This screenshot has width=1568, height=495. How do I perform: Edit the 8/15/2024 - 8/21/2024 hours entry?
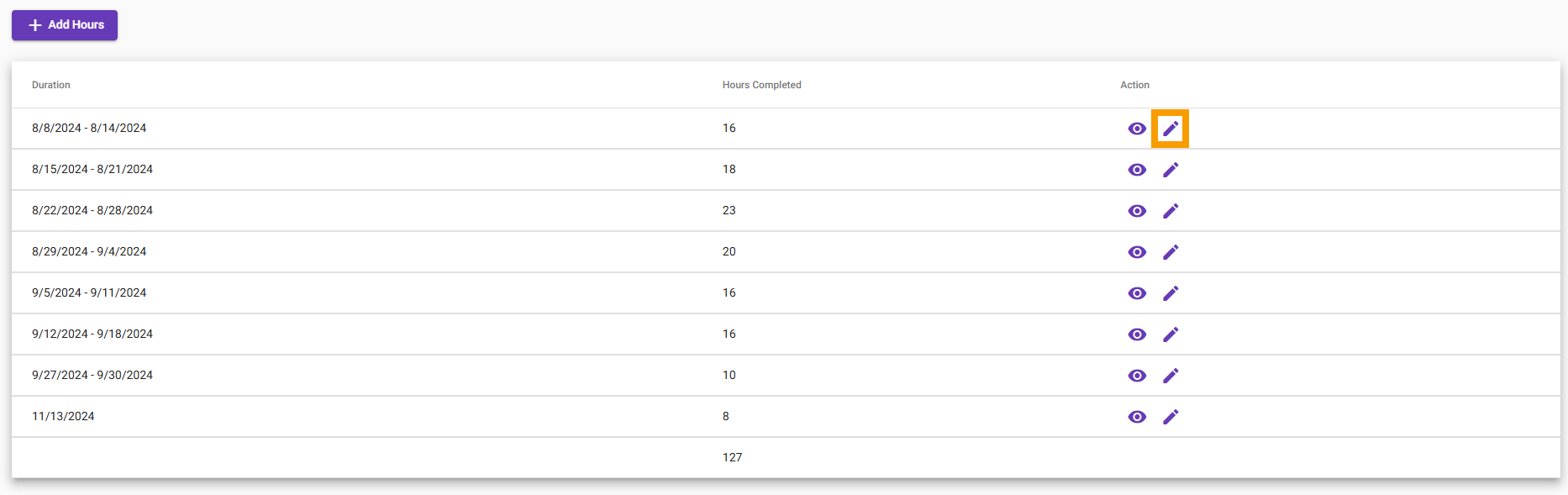click(x=1171, y=170)
